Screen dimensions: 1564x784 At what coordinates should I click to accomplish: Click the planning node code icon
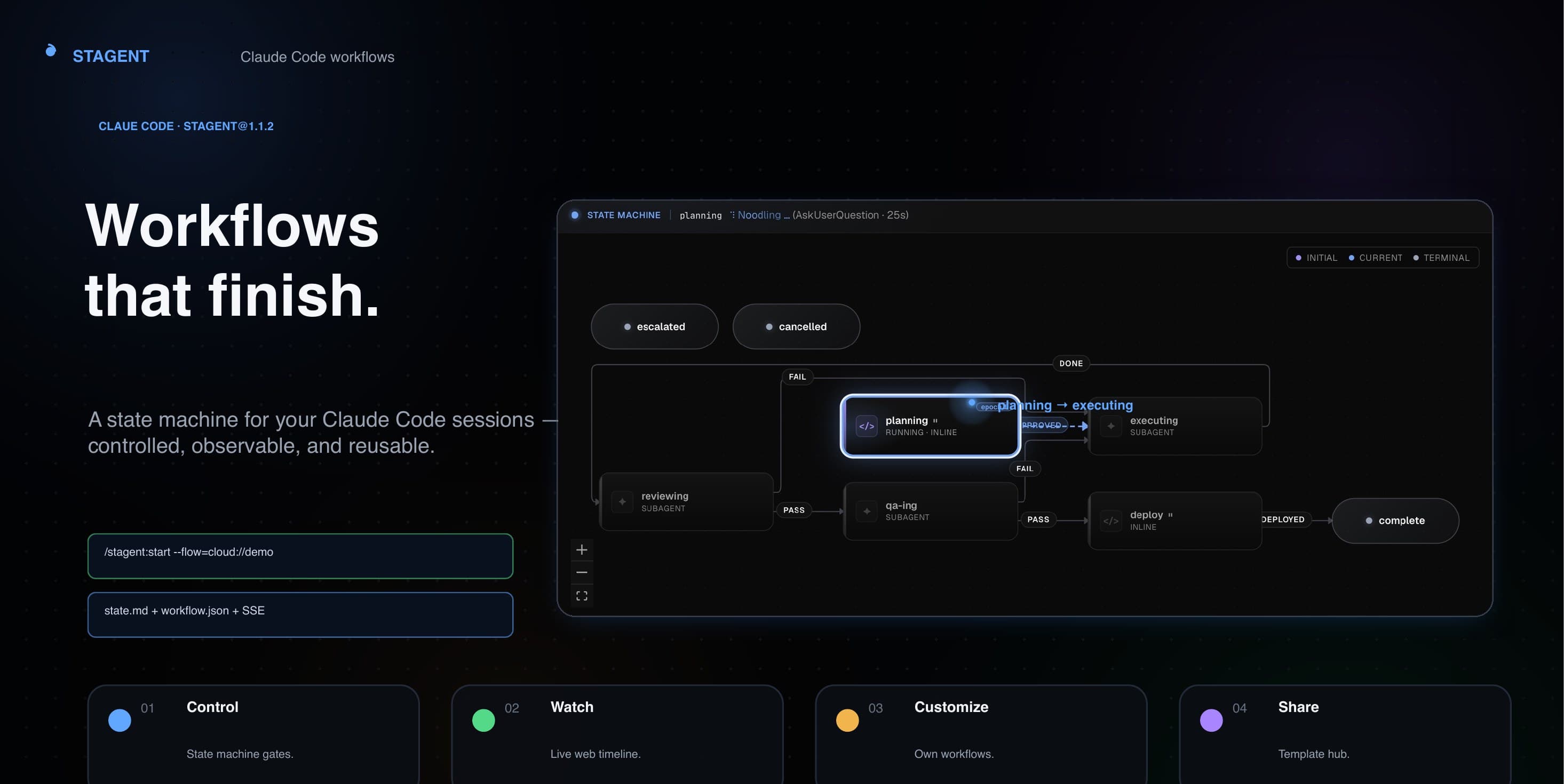pos(867,426)
